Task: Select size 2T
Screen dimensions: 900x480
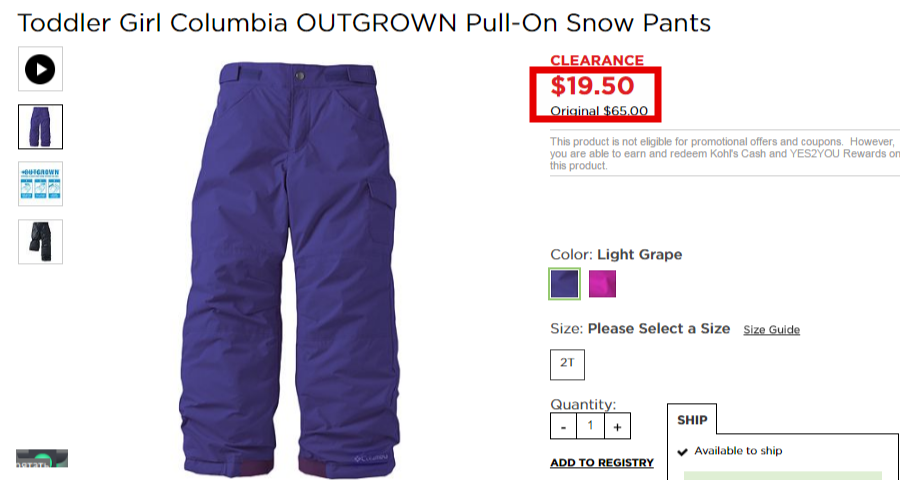Action: click(567, 364)
